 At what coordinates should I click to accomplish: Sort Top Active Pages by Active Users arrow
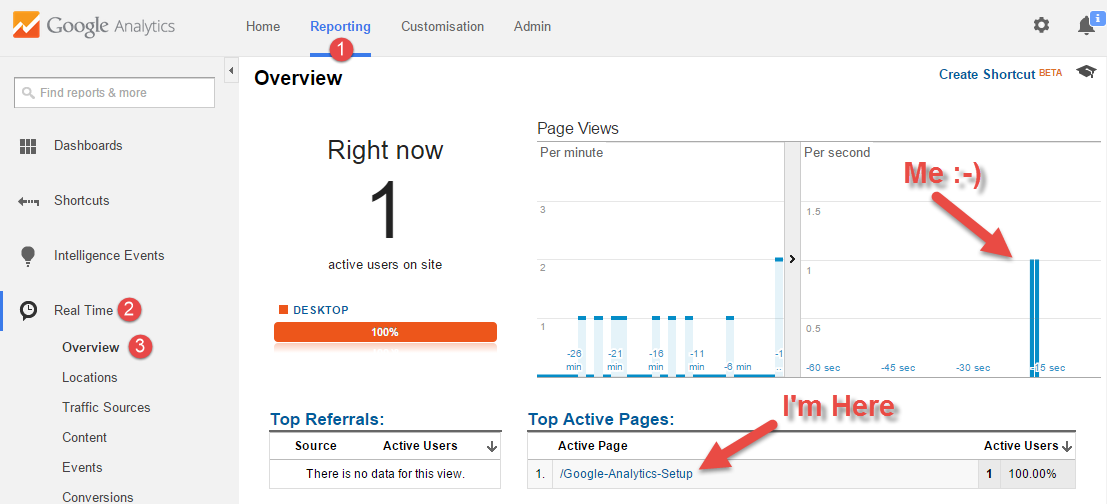[x=1067, y=446]
